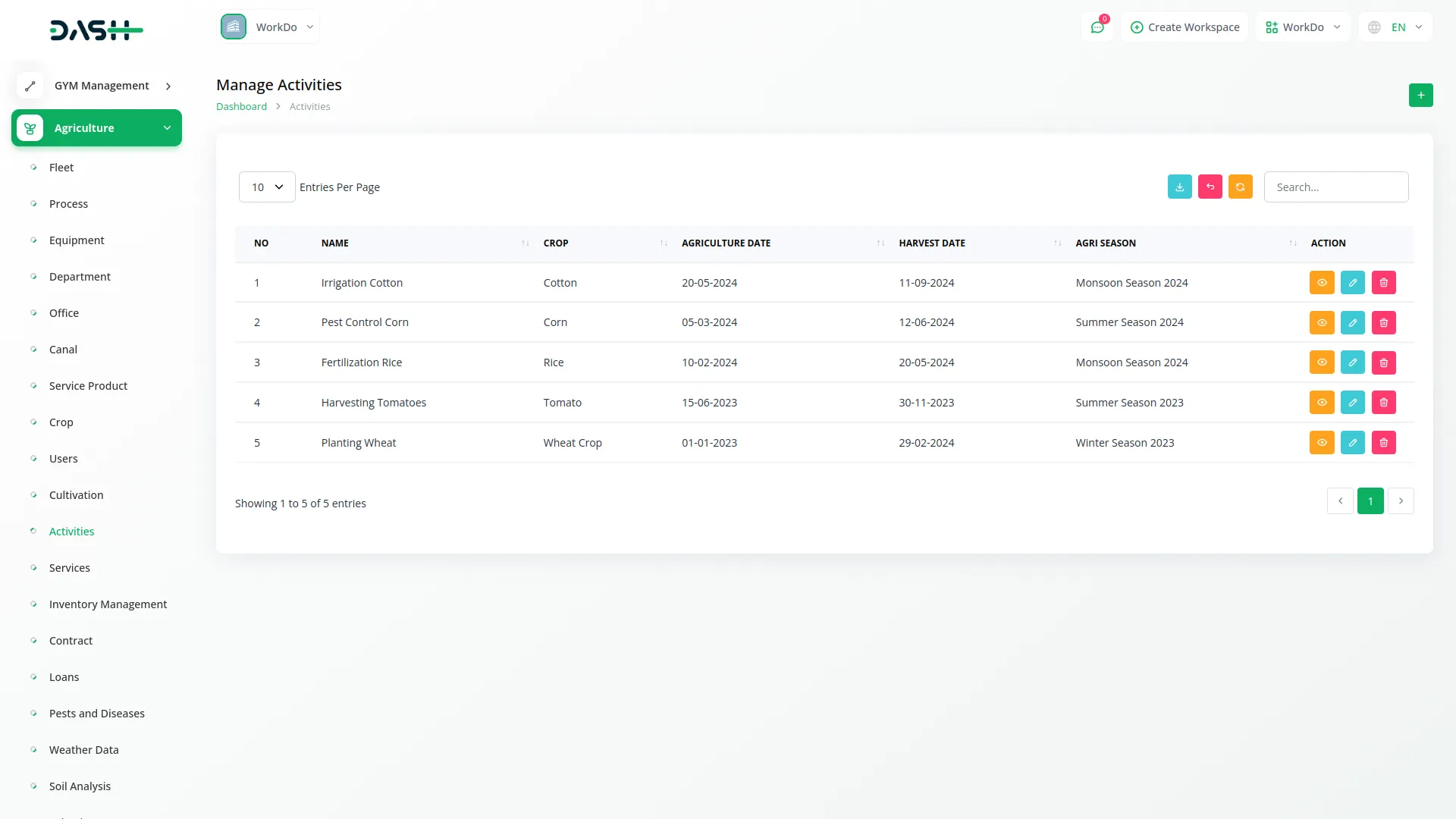The height and width of the screenshot is (819, 1456).
Task: Click inside the Search field
Action: (1335, 187)
